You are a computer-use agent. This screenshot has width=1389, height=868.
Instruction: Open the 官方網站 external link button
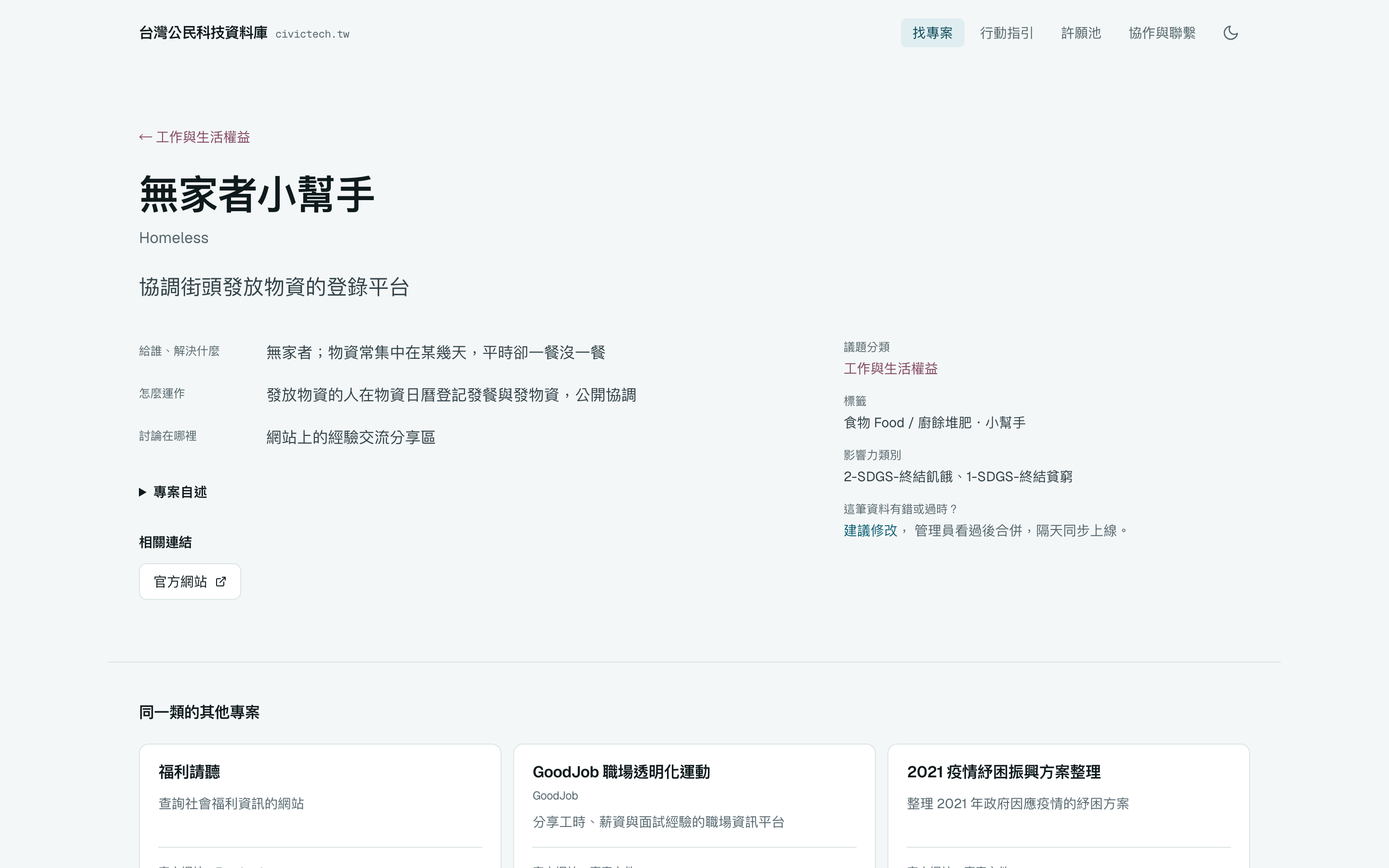tap(190, 582)
